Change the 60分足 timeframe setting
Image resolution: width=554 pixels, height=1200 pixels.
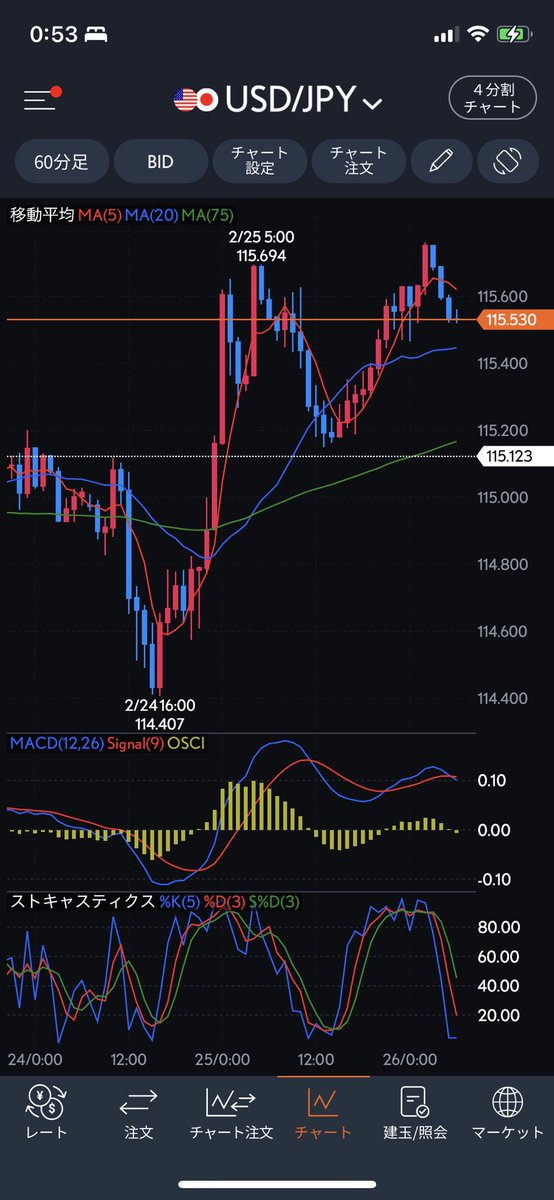pos(61,163)
